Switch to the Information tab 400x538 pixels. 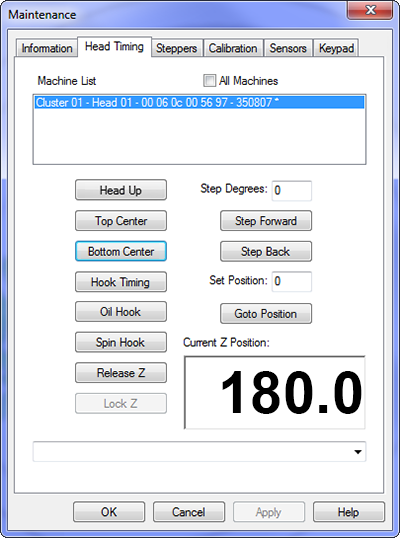47,48
